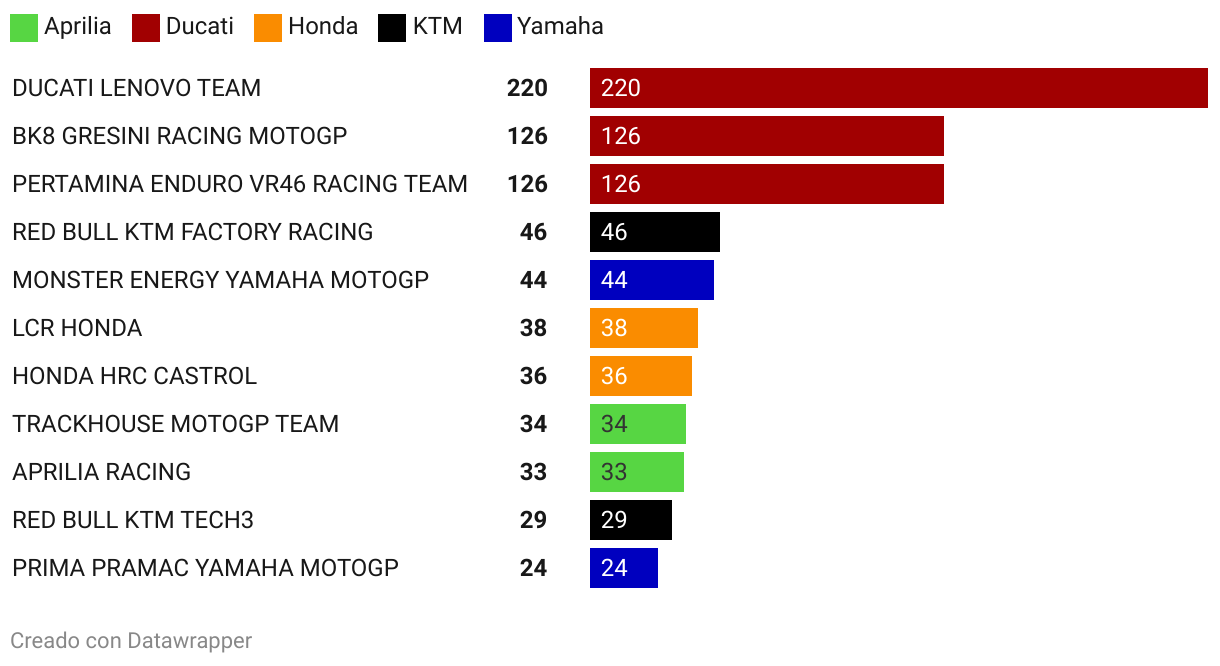Click the LCR Honda orange bar
The image size is (1220, 666).
[x=644, y=328]
